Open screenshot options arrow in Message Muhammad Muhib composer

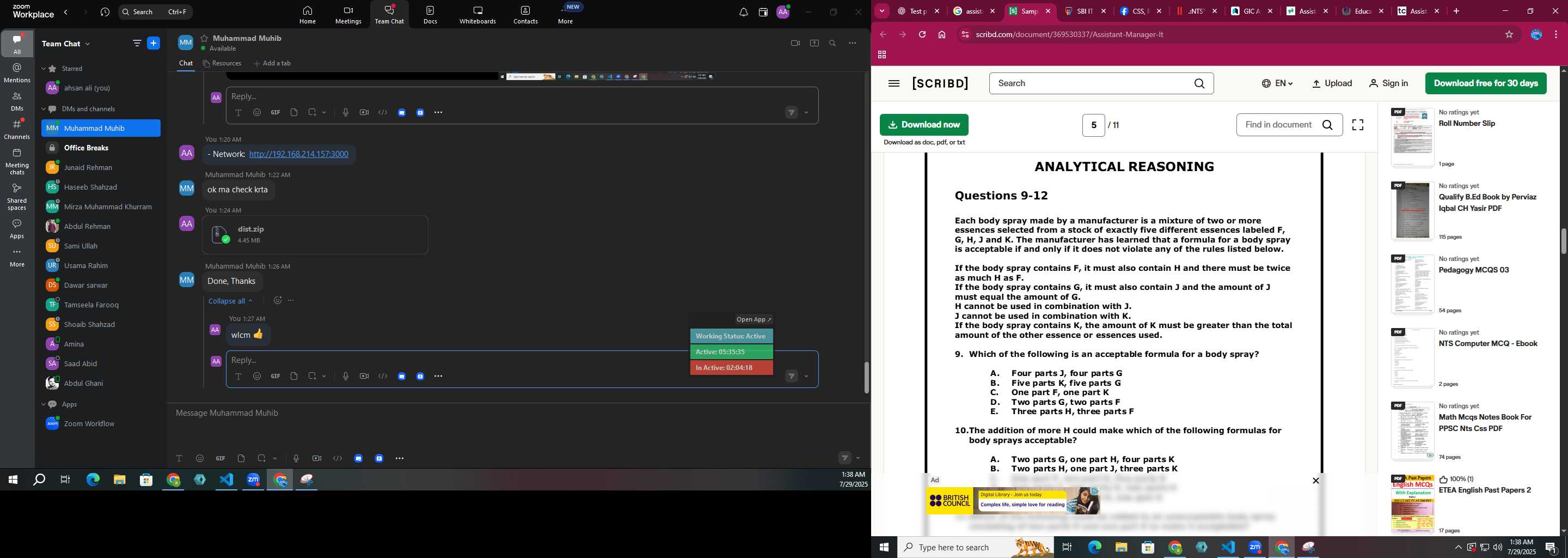[x=275, y=458]
